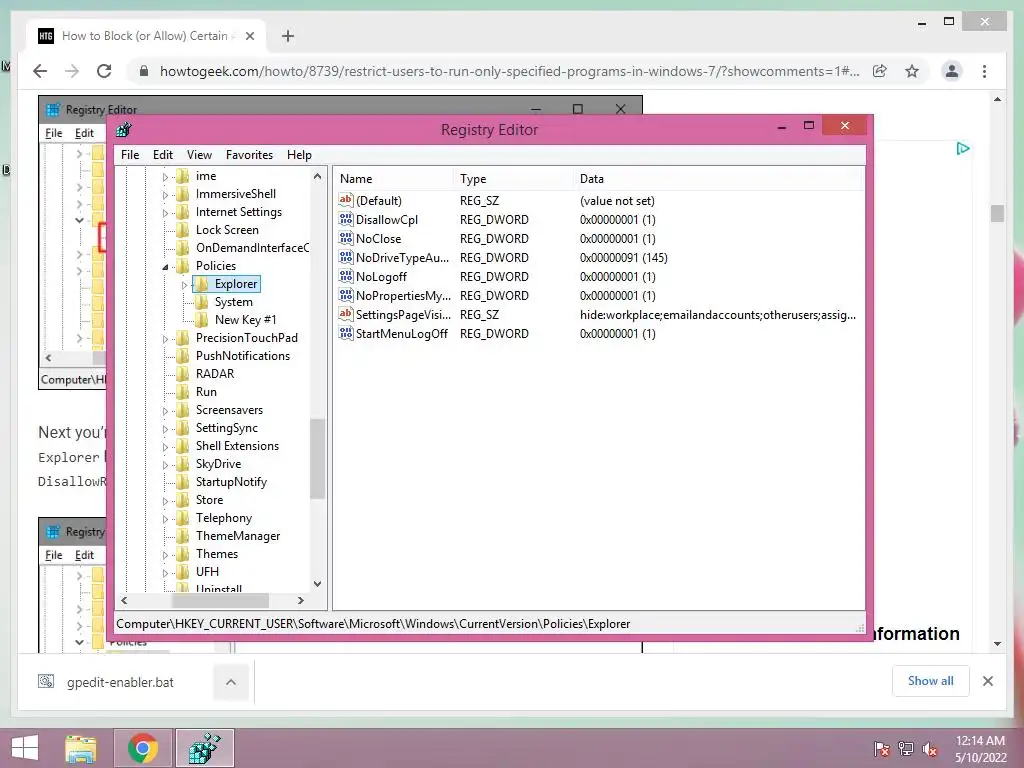This screenshot has width=1024, height=768.
Task: Click the network tray icon
Action: point(906,749)
